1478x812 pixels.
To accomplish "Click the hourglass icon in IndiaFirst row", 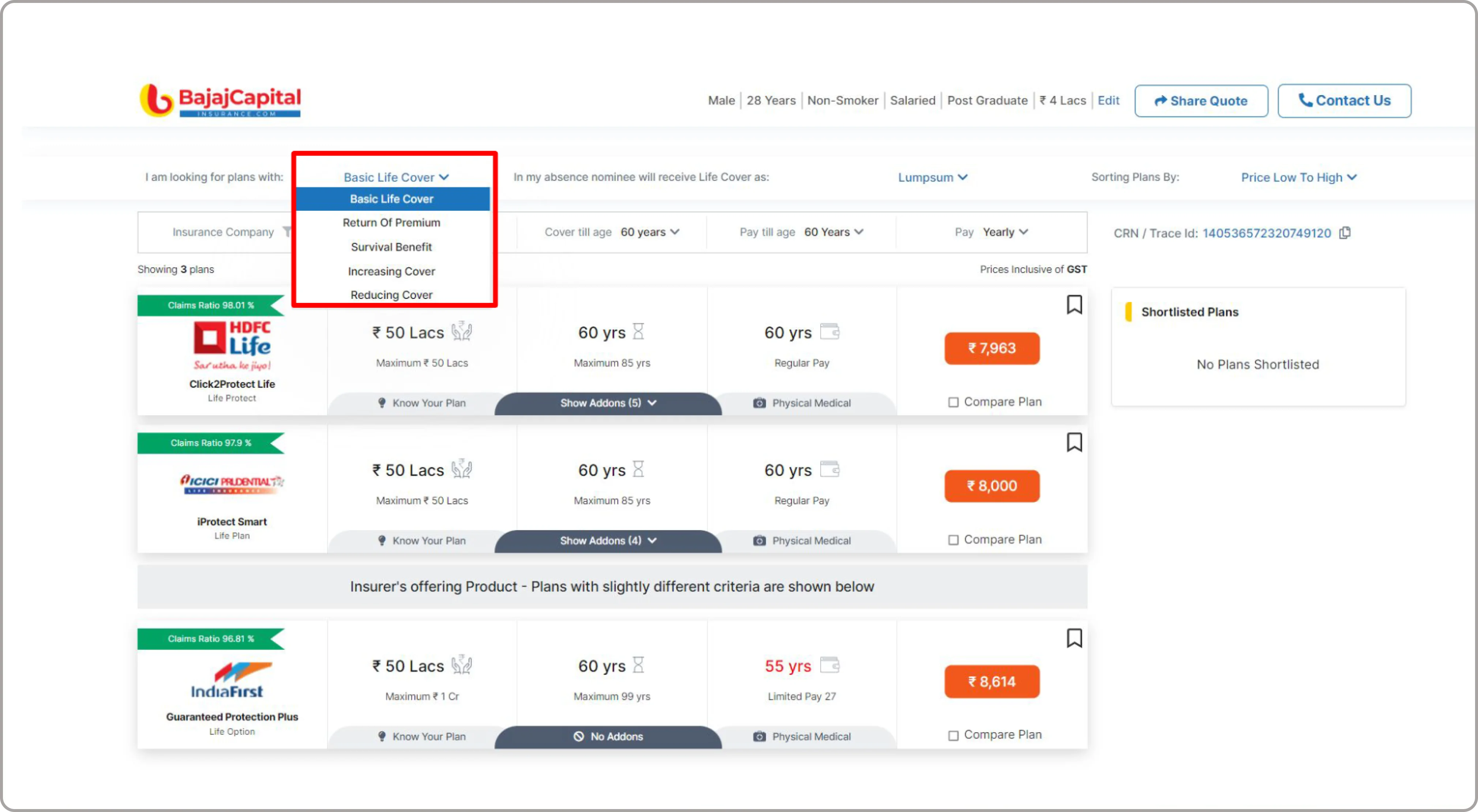I will pos(638,665).
